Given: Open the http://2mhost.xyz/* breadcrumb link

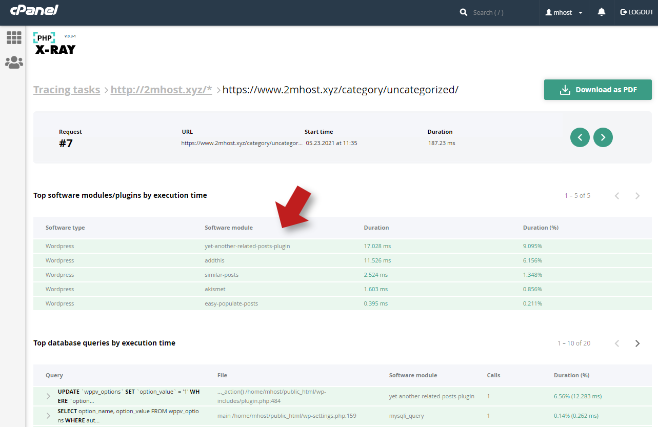Looking at the screenshot, I should tap(161, 89).
